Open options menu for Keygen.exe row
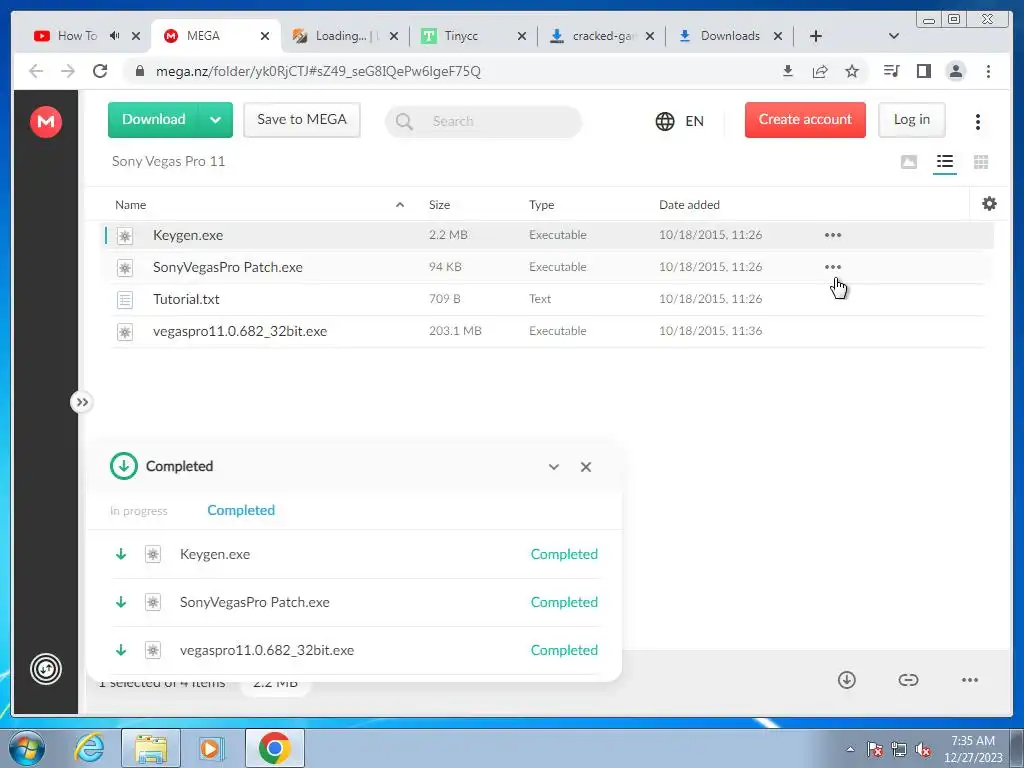This screenshot has width=1024, height=768. [x=833, y=235]
